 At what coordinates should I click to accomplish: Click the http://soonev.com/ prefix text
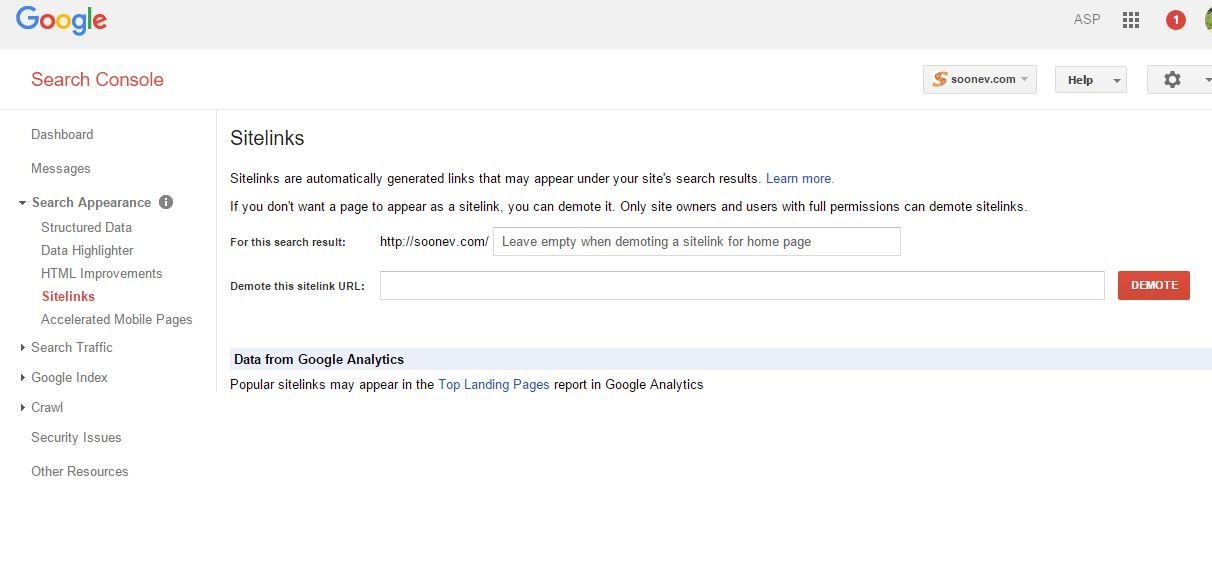[x=434, y=241]
